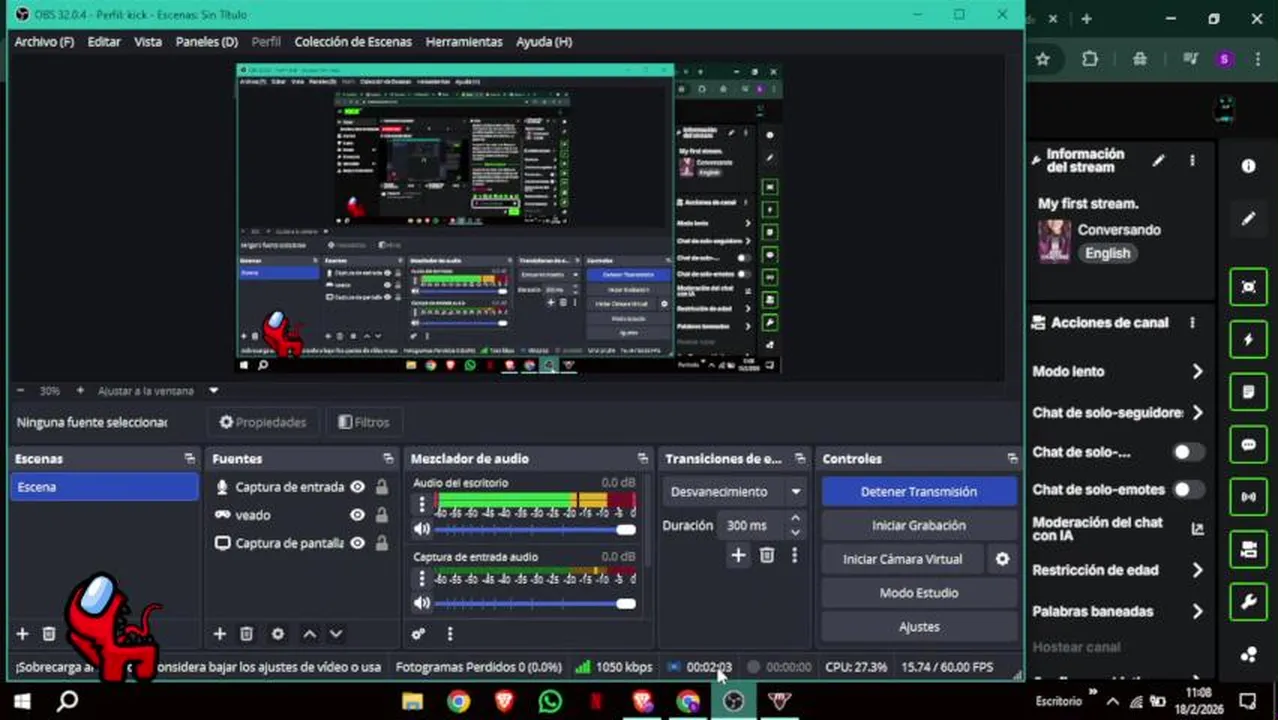Image resolution: width=1278 pixels, height=720 pixels.
Task: Click the Modo Estudio button
Action: pyautogui.click(x=919, y=593)
